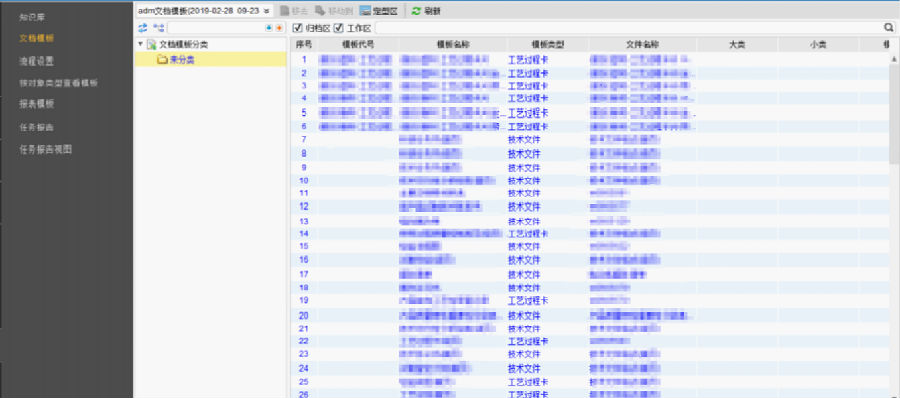Open 任务报告 sidebar item
The height and width of the screenshot is (398, 900).
tap(37, 127)
